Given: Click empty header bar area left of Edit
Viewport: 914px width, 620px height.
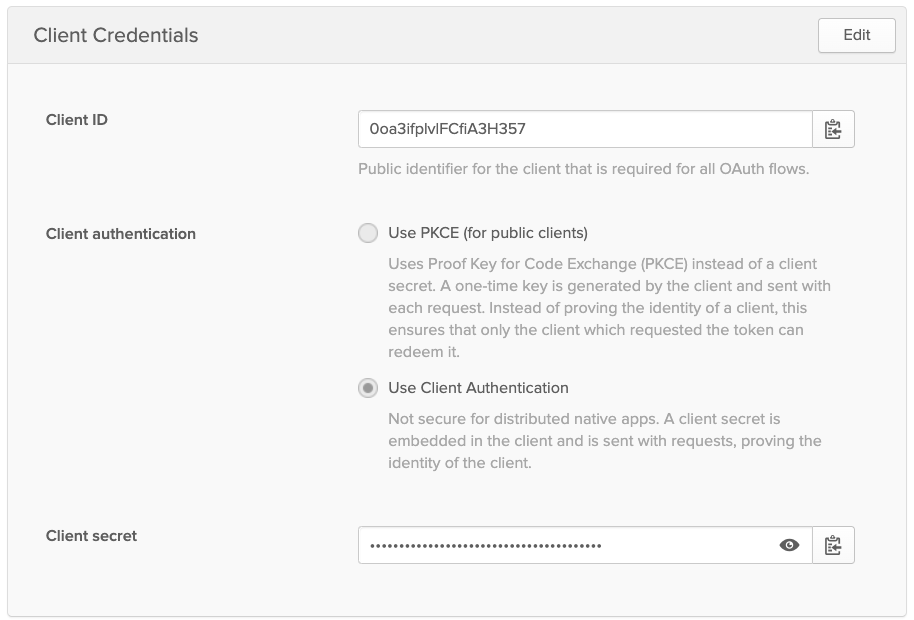Looking at the screenshot, I should click(500, 35).
